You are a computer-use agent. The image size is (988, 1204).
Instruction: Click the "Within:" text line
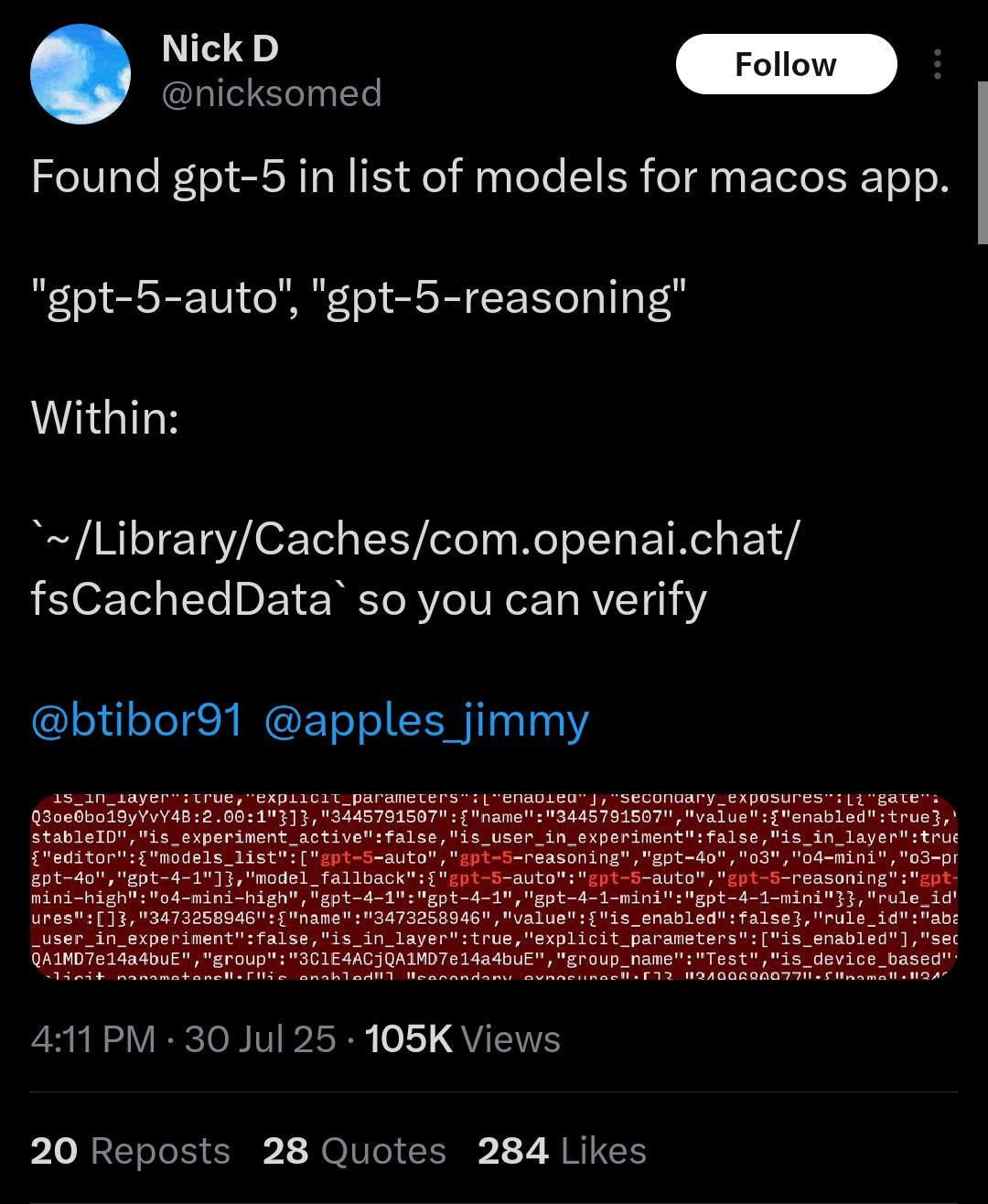click(x=104, y=418)
